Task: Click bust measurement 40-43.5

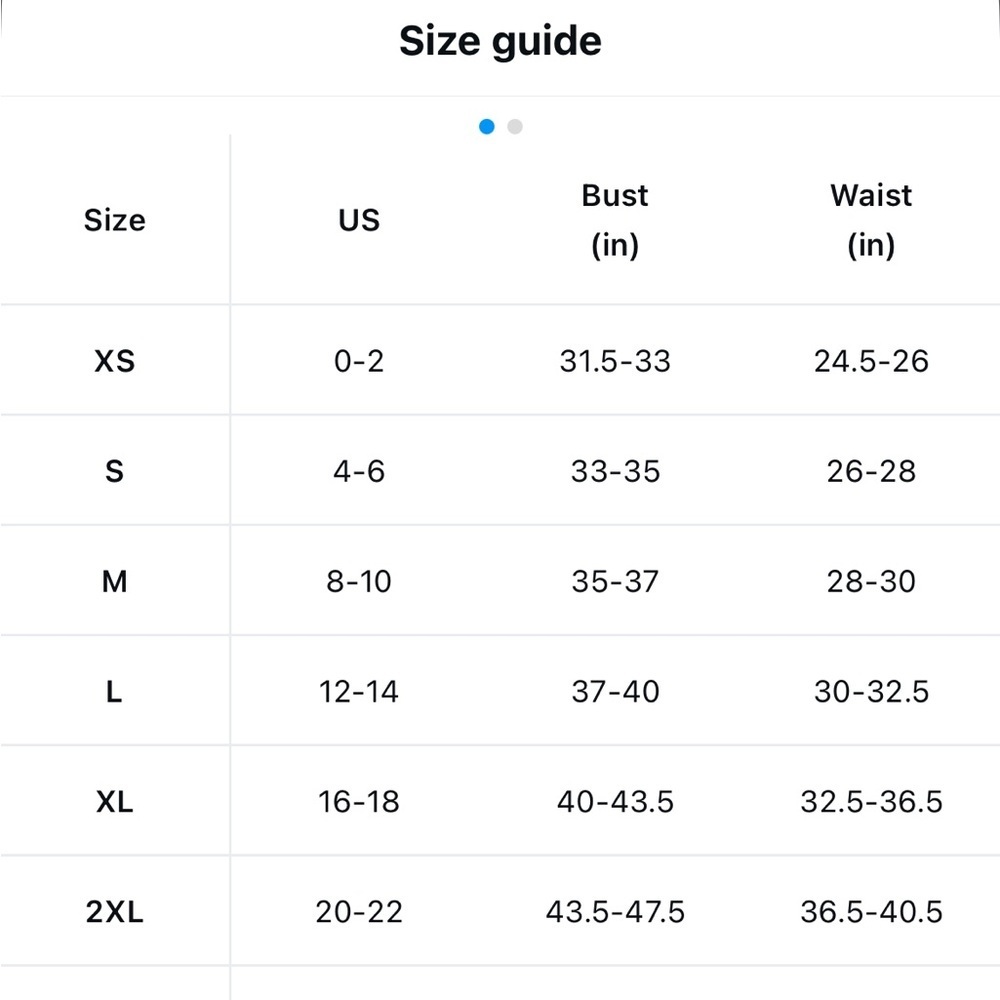Action: (615, 802)
